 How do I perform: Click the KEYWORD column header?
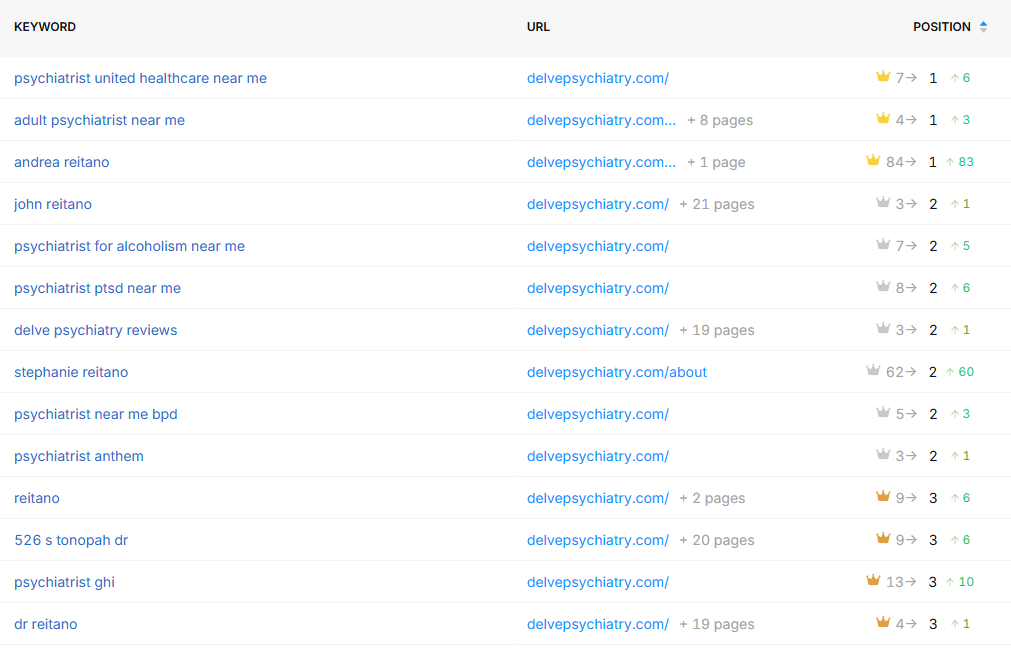pyautogui.click(x=45, y=26)
